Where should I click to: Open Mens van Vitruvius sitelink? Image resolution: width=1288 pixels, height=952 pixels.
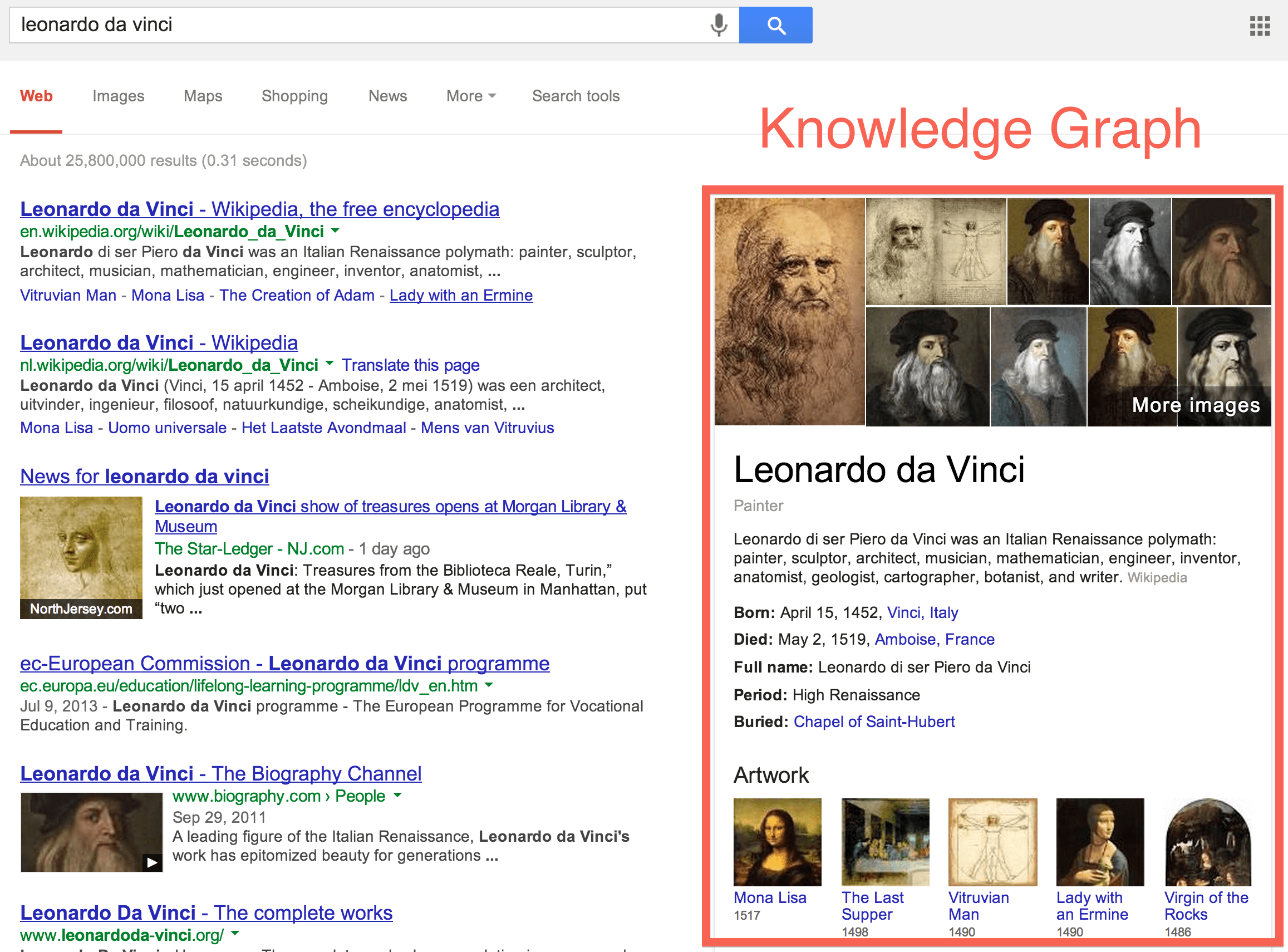(488, 428)
